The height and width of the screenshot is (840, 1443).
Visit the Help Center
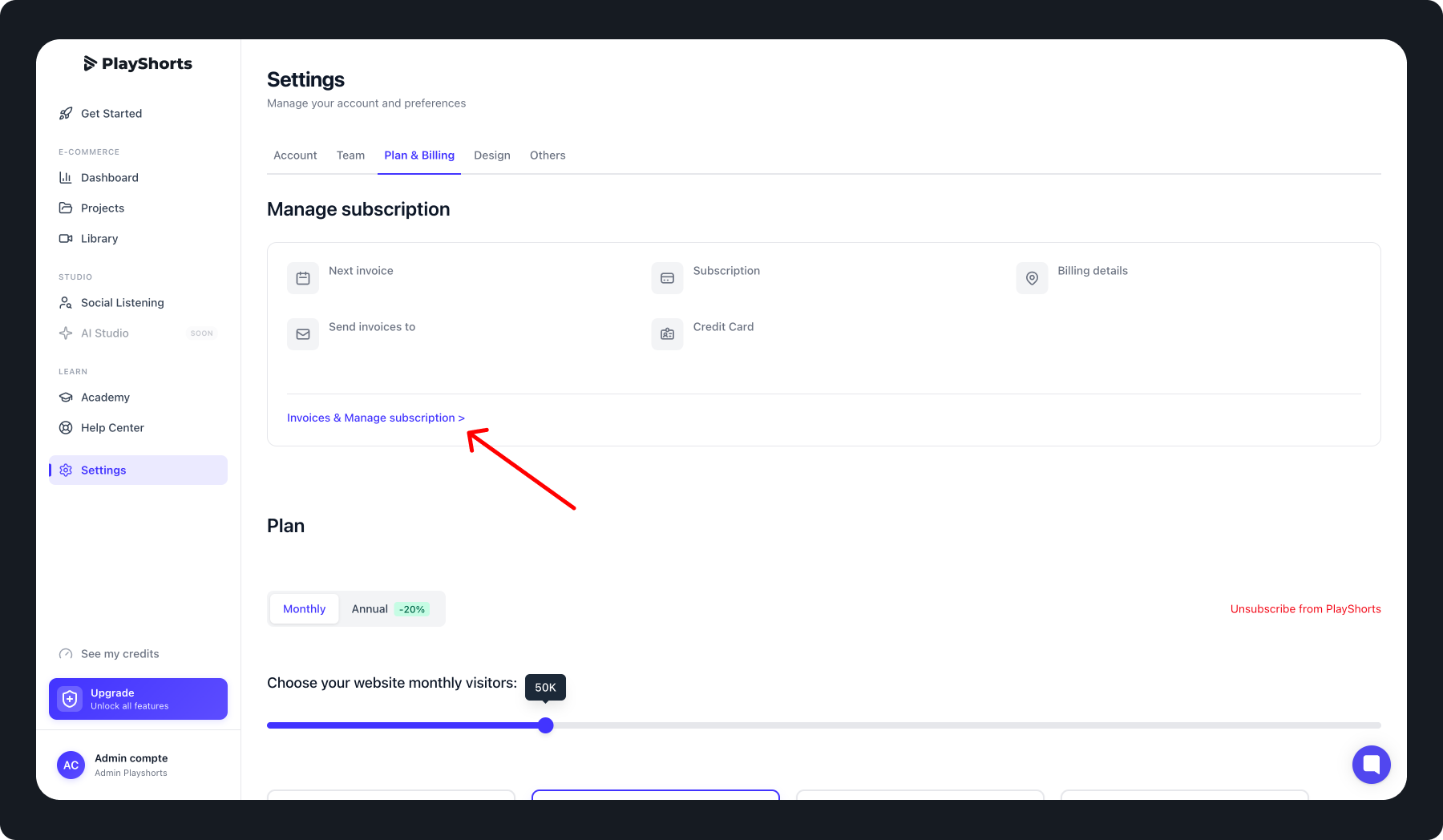[x=138, y=428]
